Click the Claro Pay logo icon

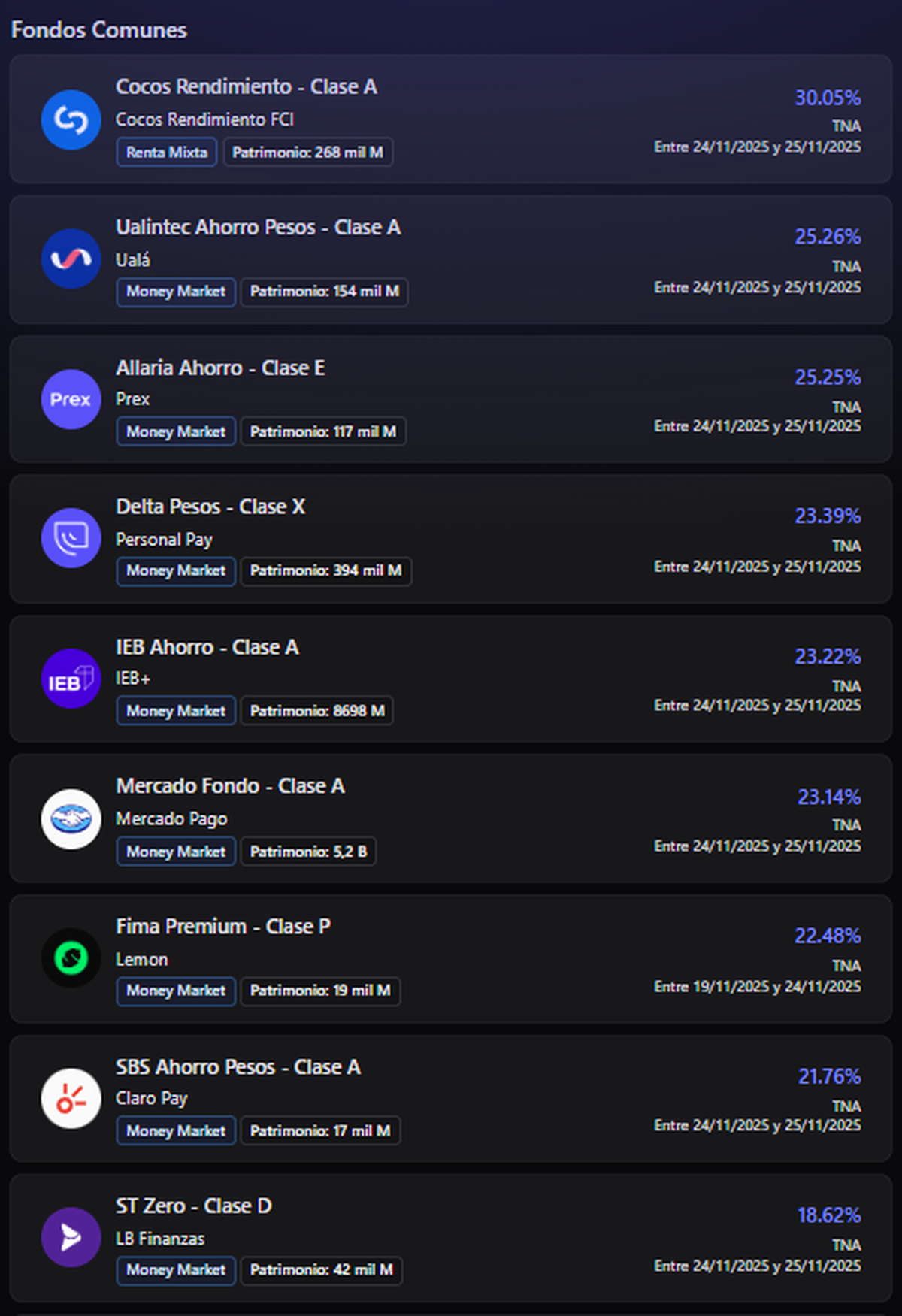(71, 1099)
